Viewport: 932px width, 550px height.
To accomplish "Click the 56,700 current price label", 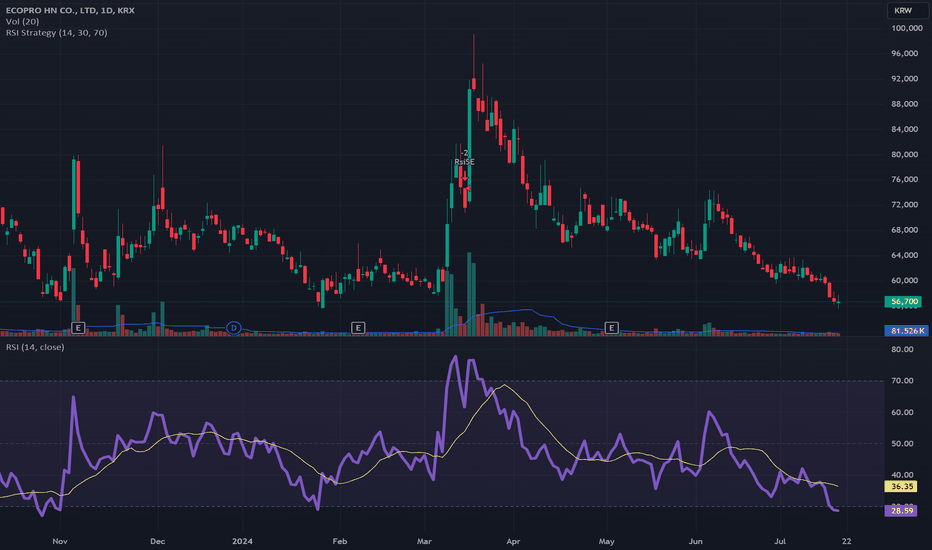I will click(903, 301).
